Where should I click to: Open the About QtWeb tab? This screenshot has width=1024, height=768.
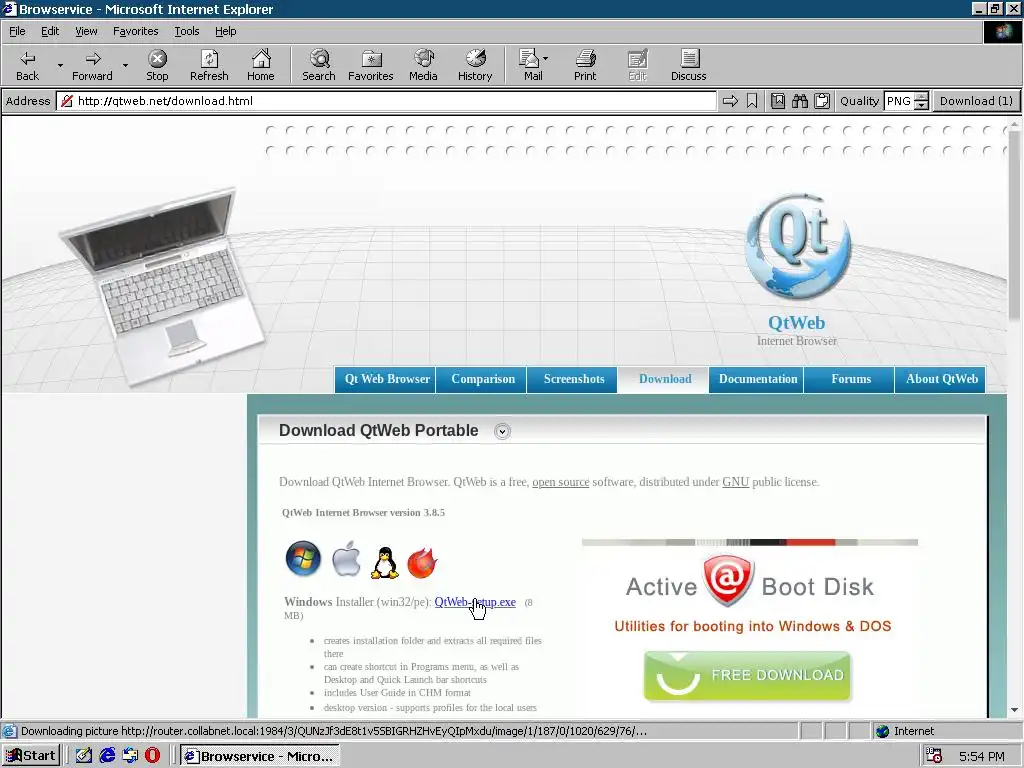click(x=941, y=379)
